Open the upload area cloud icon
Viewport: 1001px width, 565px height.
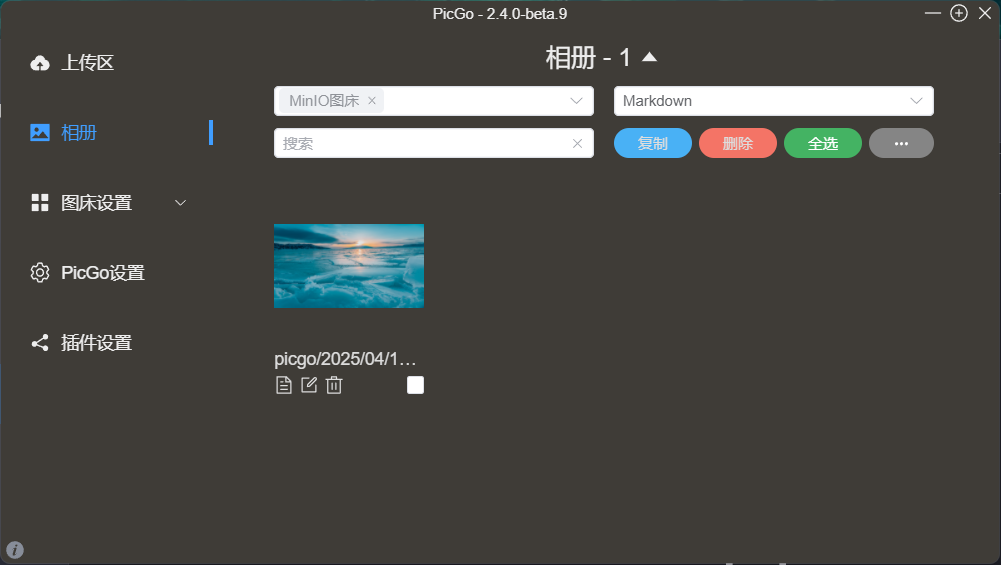click(x=40, y=63)
